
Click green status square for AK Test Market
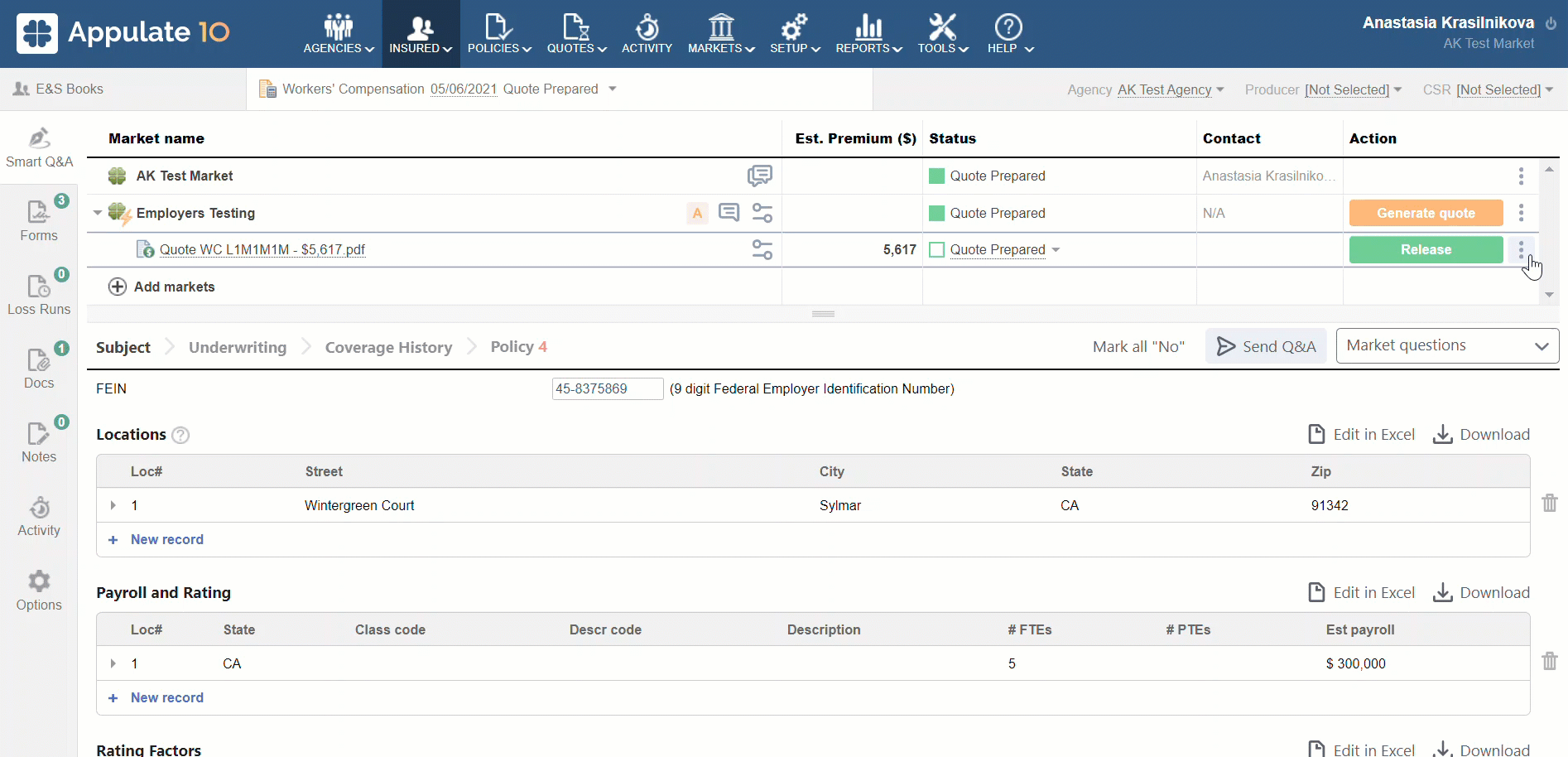(937, 176)
